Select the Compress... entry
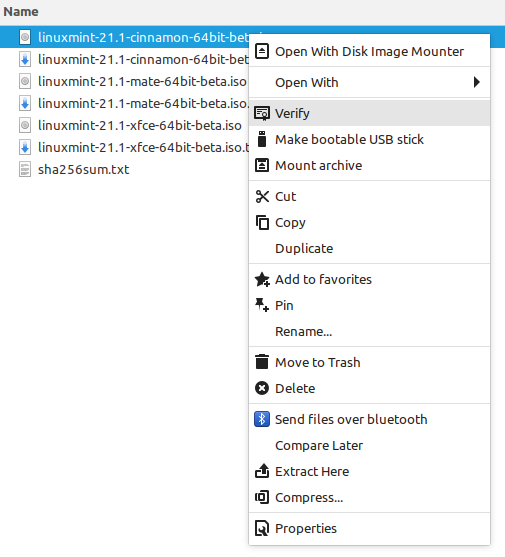The image size is (505, 557). [x=369, y=497]
